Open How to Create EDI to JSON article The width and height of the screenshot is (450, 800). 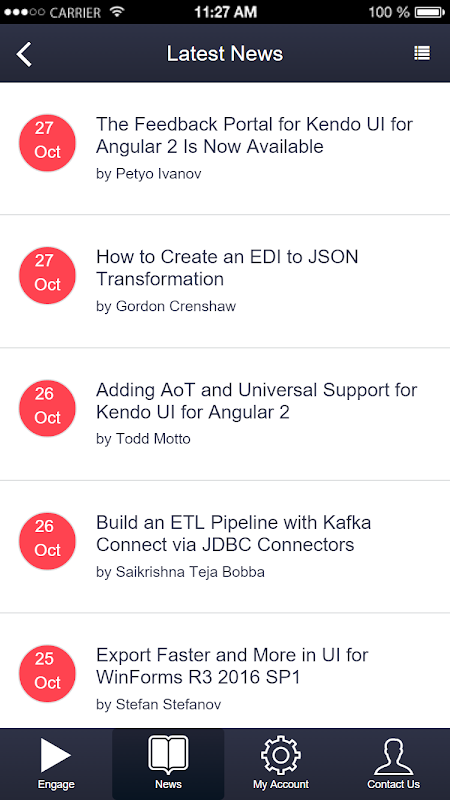pos(227,268)
